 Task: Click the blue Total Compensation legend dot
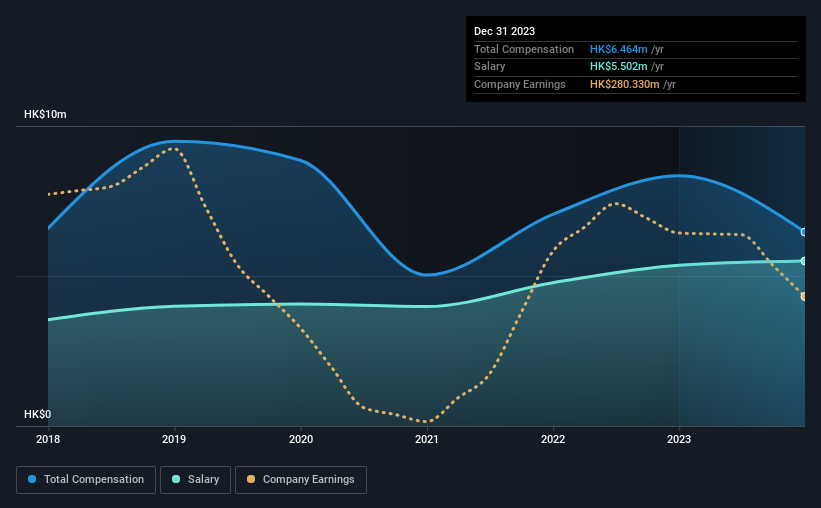[32, 479]
